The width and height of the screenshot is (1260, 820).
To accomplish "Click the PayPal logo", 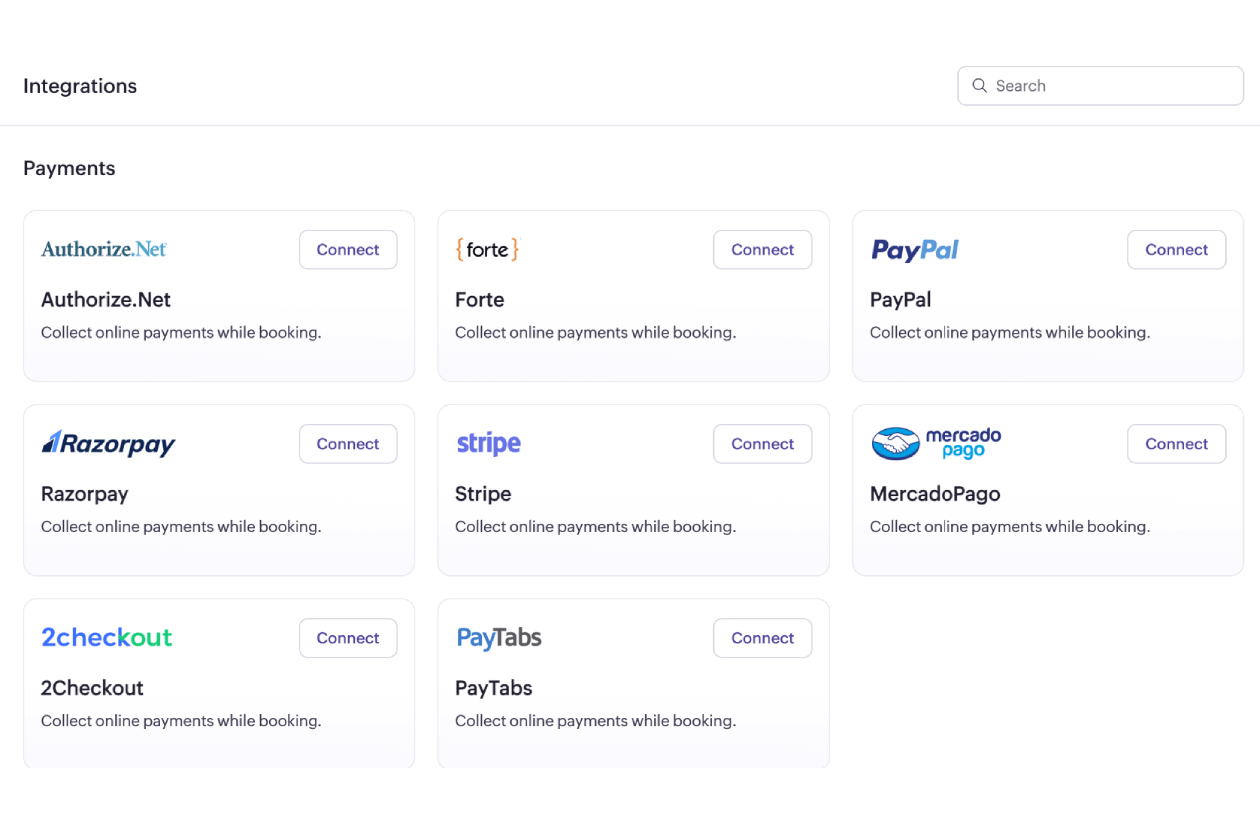I will (x=914, y=249).
